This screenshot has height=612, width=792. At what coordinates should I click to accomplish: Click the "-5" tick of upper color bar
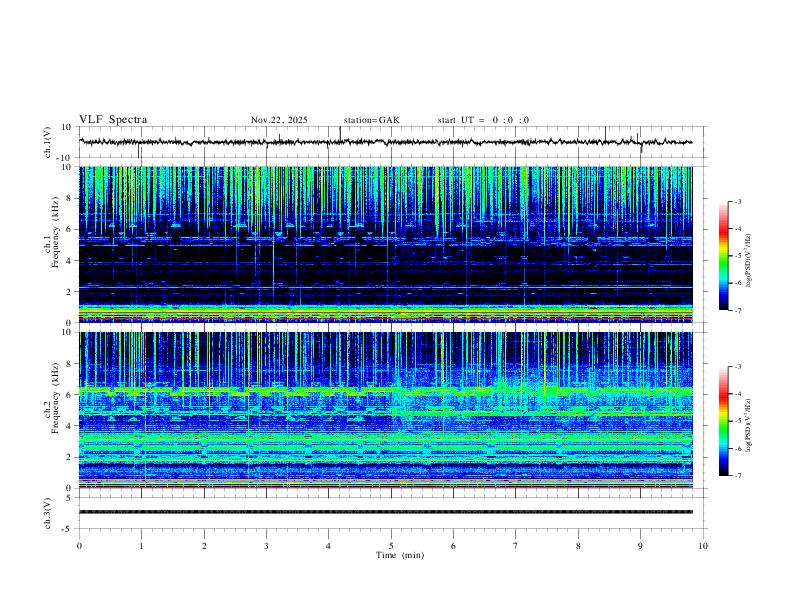pos(738,256)
